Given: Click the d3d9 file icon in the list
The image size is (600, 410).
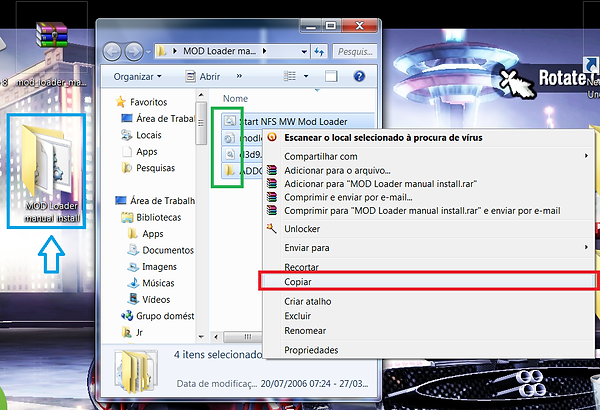Looking at the screenshot, I should [x=229, y=154].
